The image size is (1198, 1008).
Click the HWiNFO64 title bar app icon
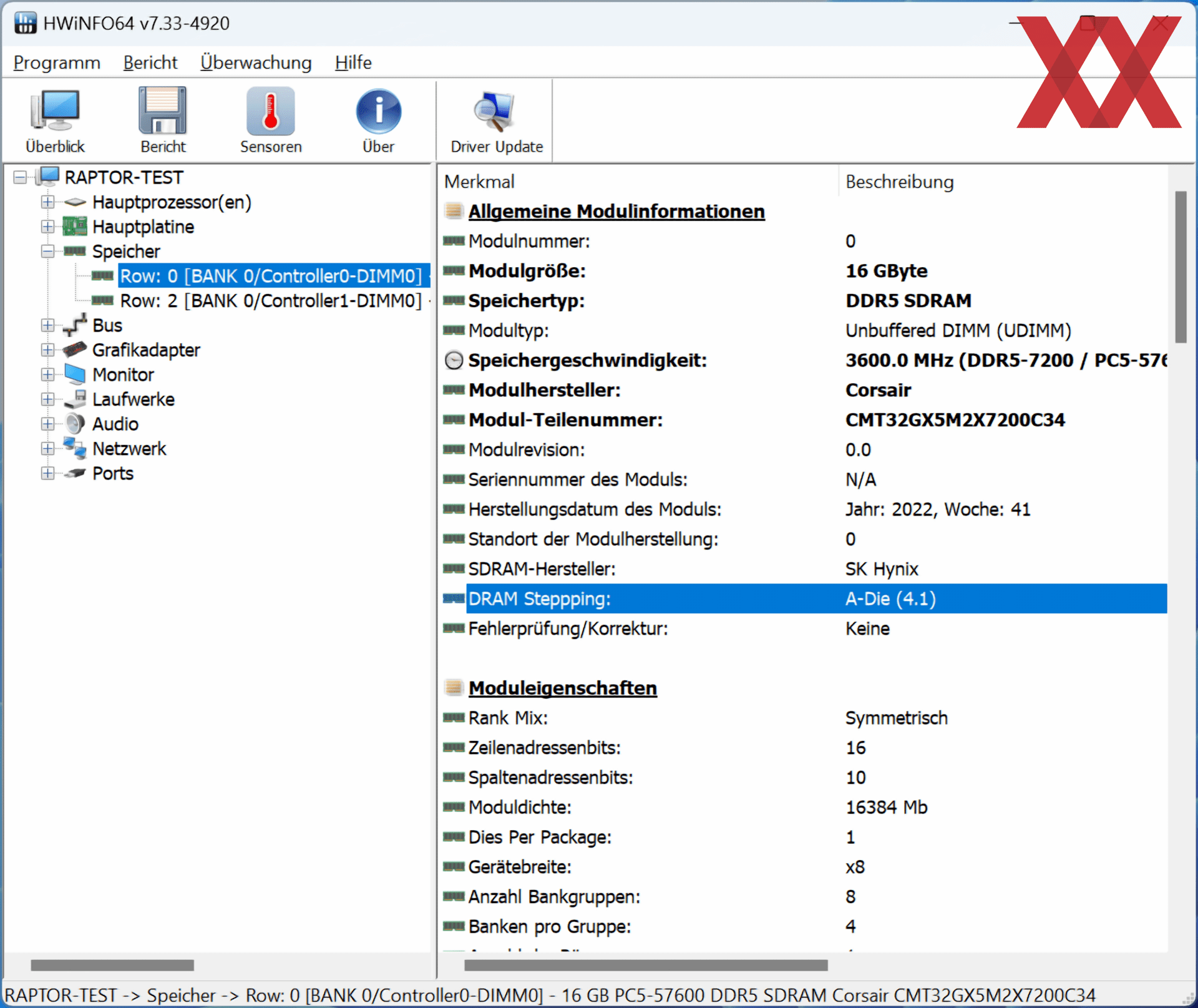26,23
